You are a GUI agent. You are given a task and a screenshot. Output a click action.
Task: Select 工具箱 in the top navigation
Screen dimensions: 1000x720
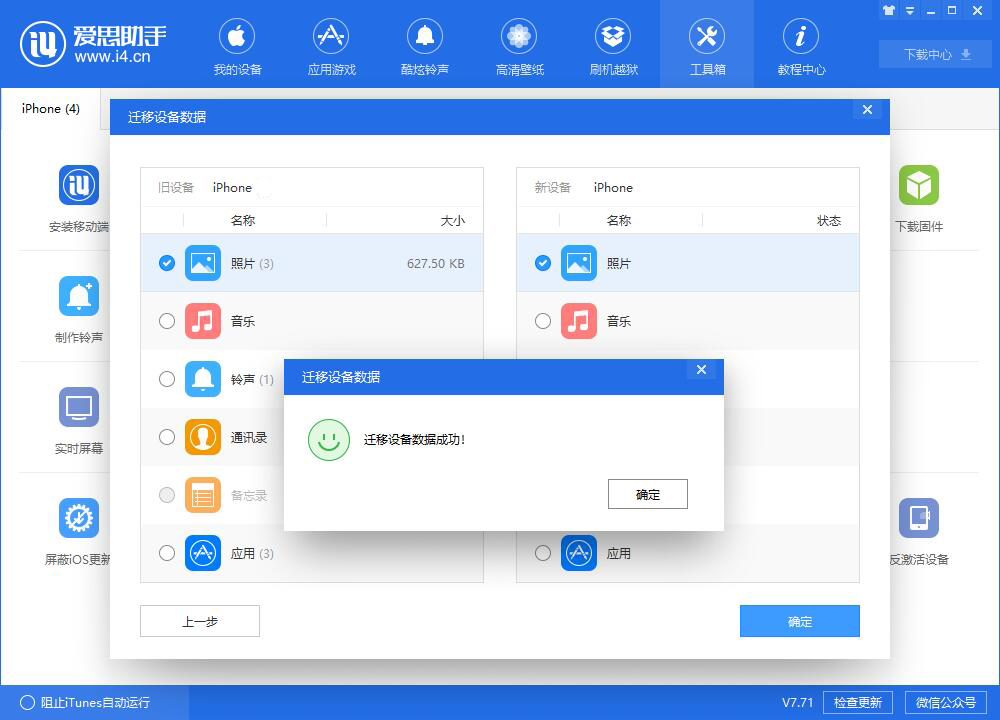(707, 44)
